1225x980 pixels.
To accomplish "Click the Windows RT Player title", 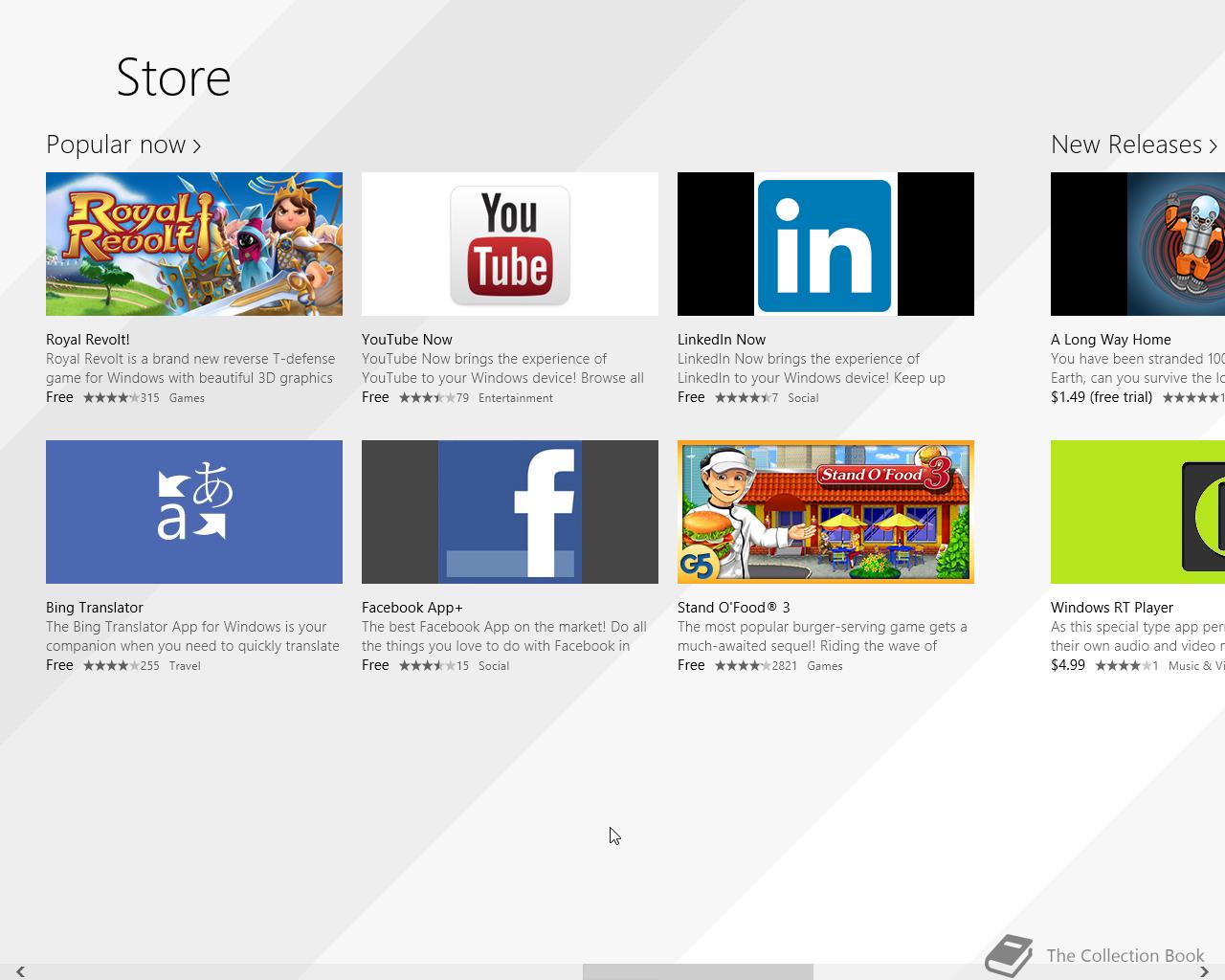I will pos(1112,608).
